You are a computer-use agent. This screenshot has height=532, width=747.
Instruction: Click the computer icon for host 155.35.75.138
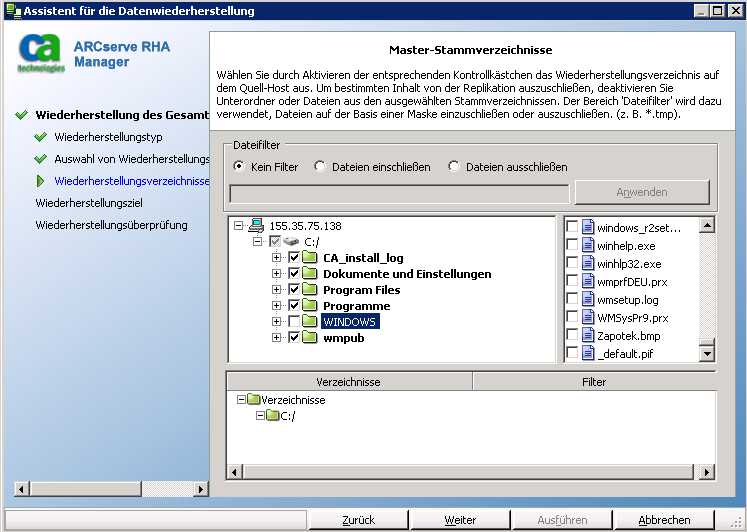click(256, 225)
